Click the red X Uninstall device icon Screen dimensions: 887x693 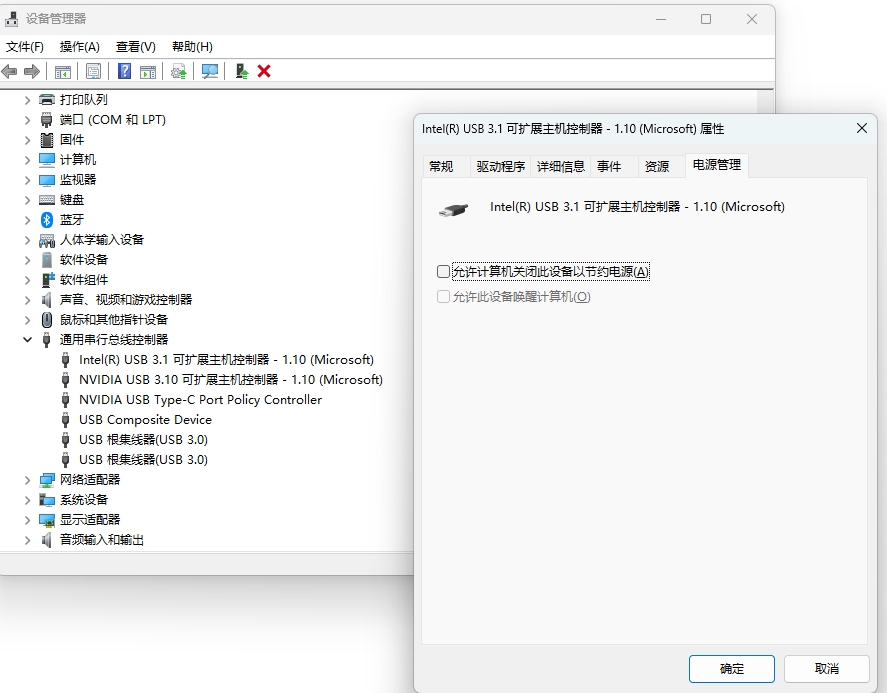(x=264, y=71)
